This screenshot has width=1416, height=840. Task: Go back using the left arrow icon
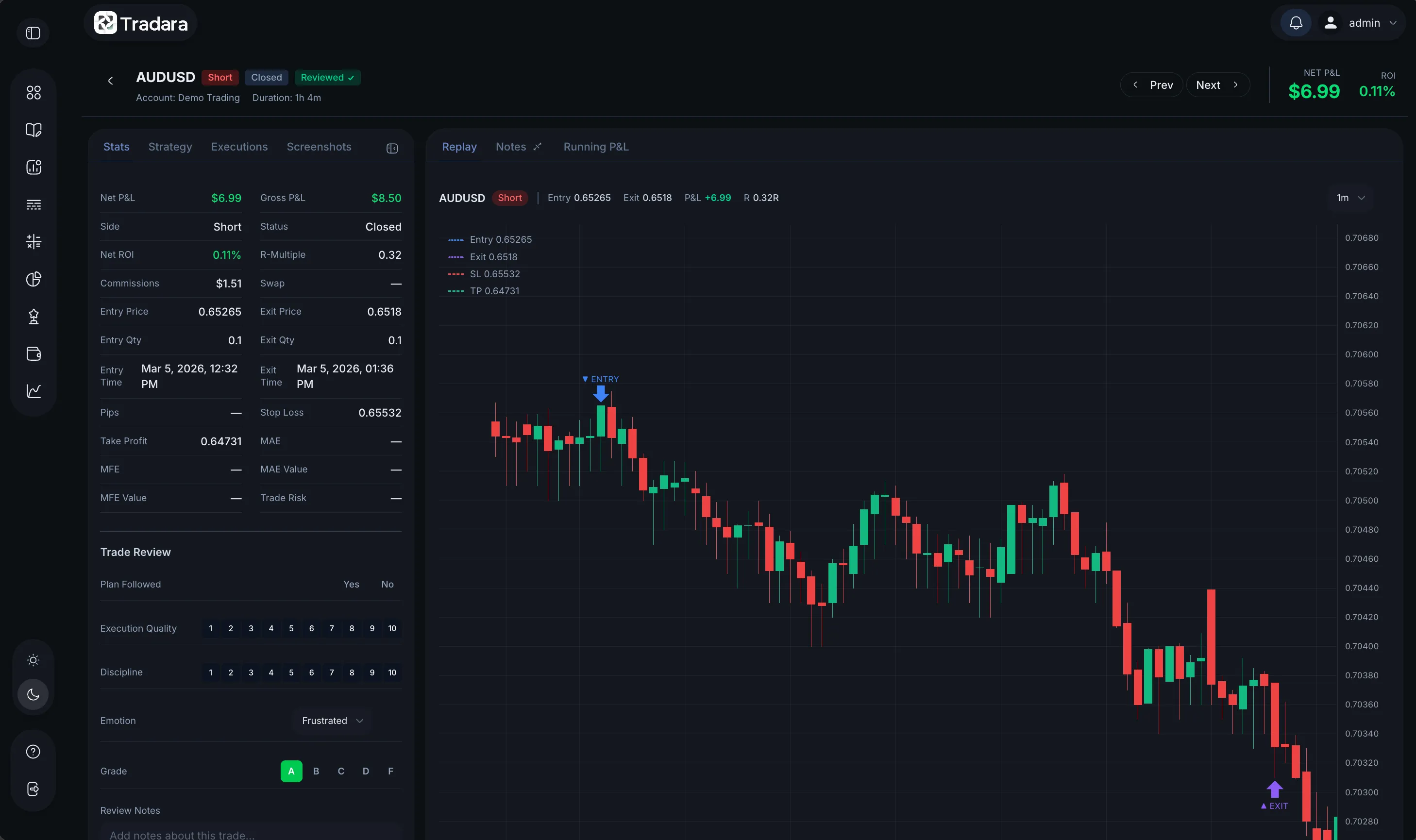pyautogui.click(x=110, y=81)
